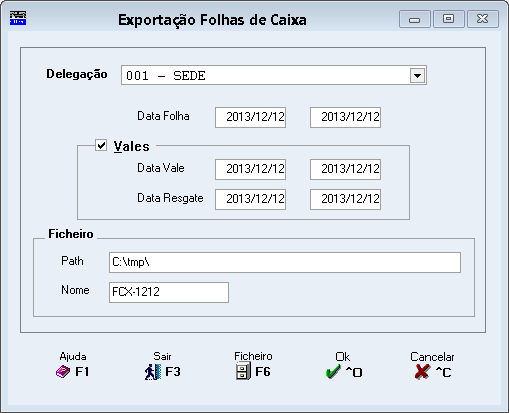The width and height of the screenshot is (509, 413).
Task: Click the Nome field with FCX-1212
Action: (169, 293)
